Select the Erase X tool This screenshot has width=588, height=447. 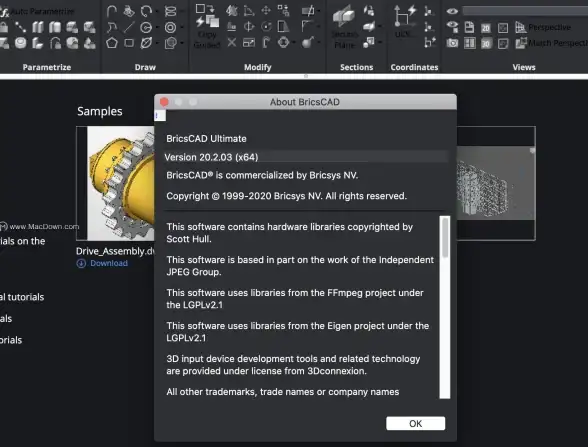[x=232, y=42]
